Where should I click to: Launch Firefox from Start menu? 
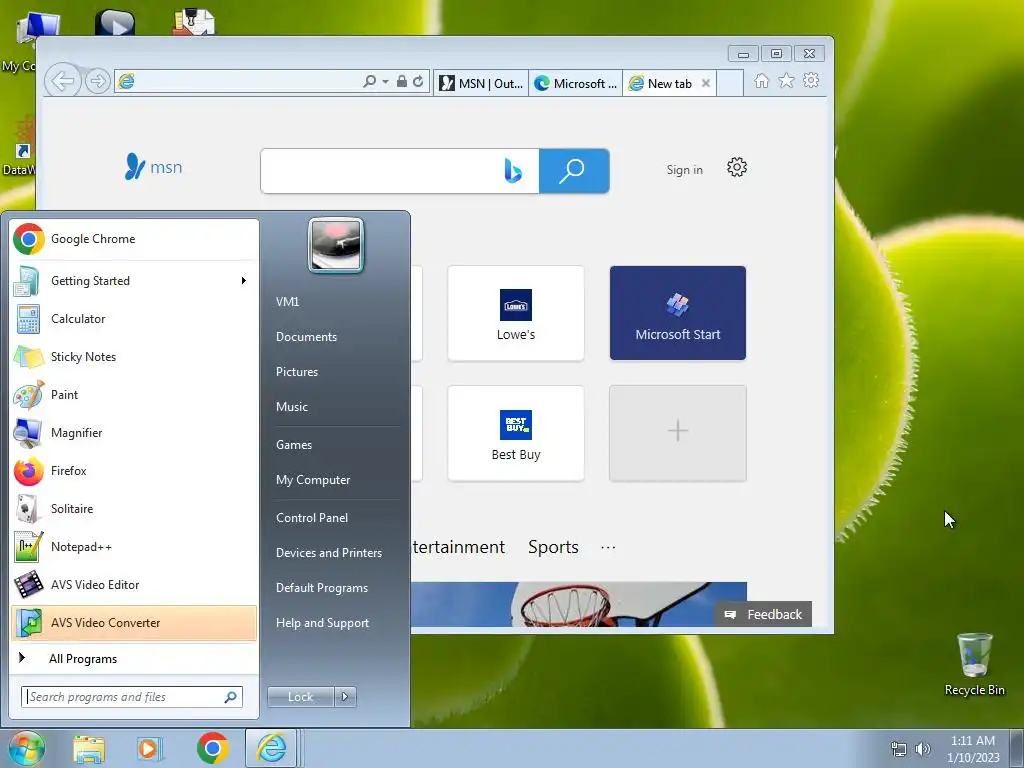coord(134,471)
